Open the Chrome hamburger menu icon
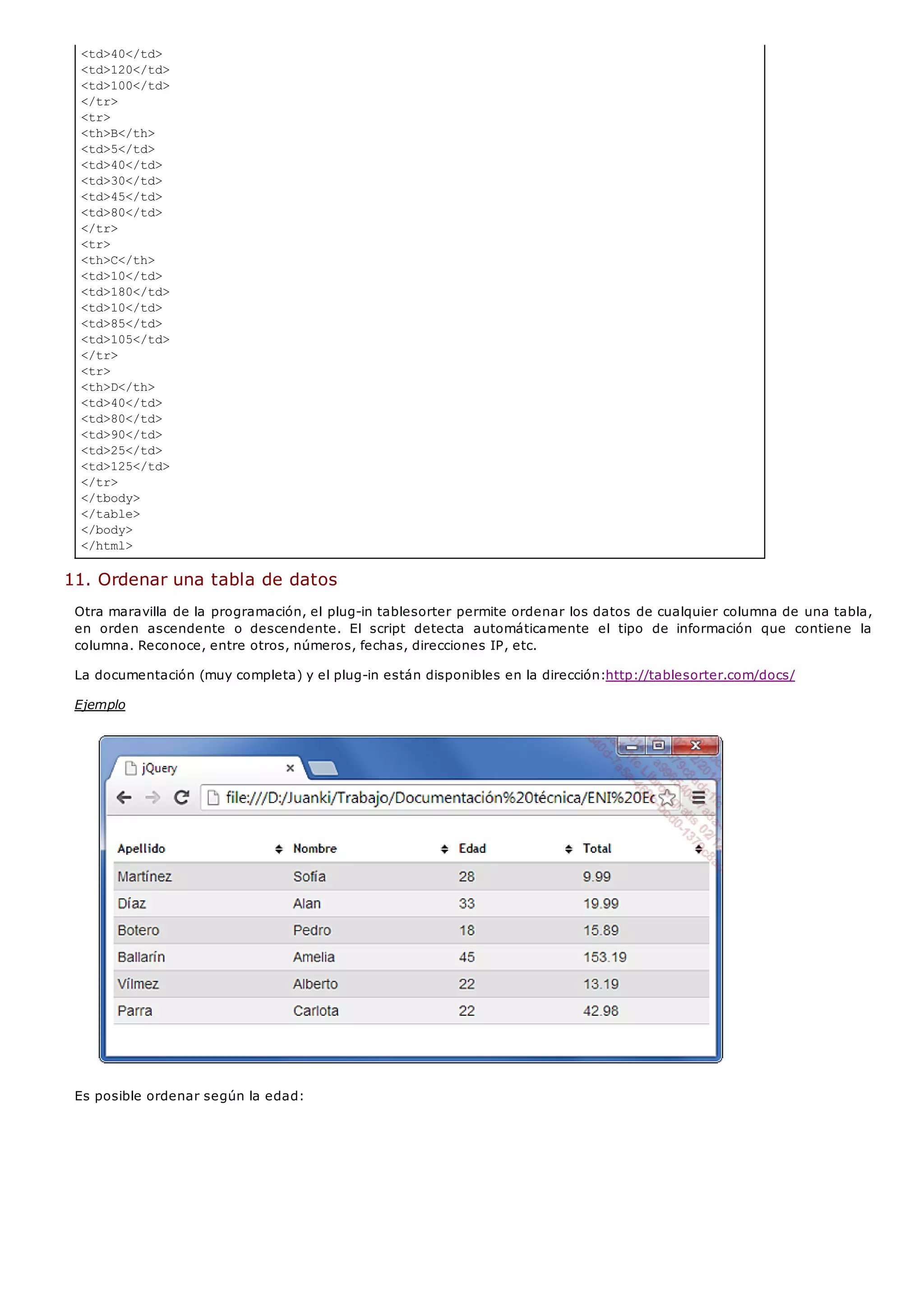Screen dimensions: 924x1305 point(699,798)
